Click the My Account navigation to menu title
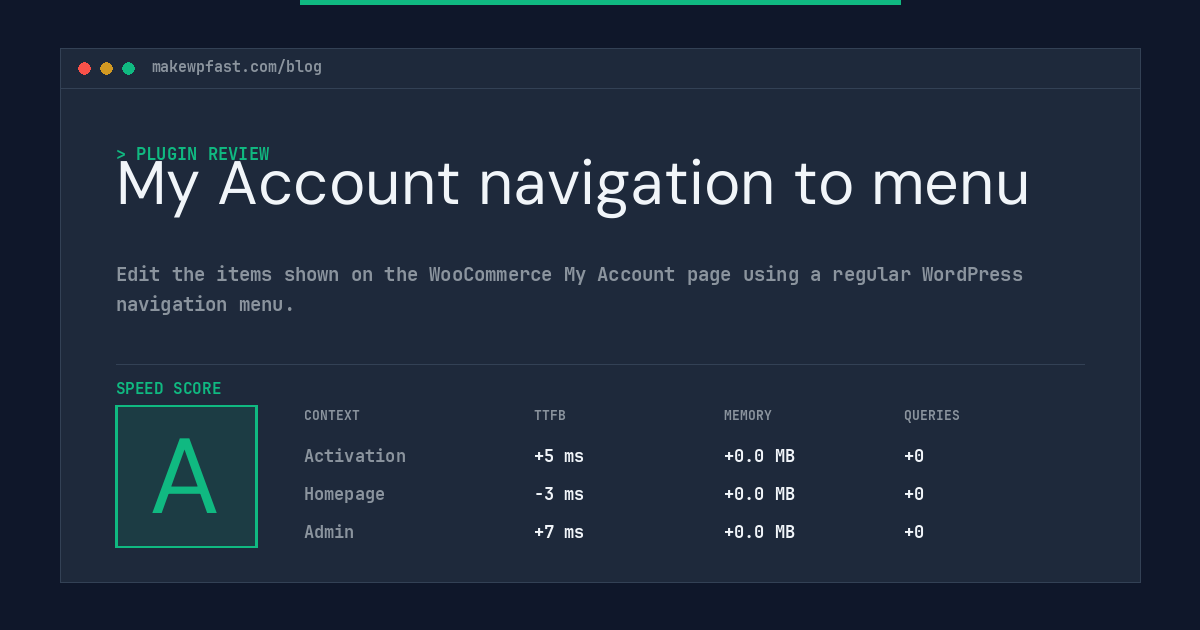Image resolution: width=1200 pixels, height=630 pixels. (573, 185)
